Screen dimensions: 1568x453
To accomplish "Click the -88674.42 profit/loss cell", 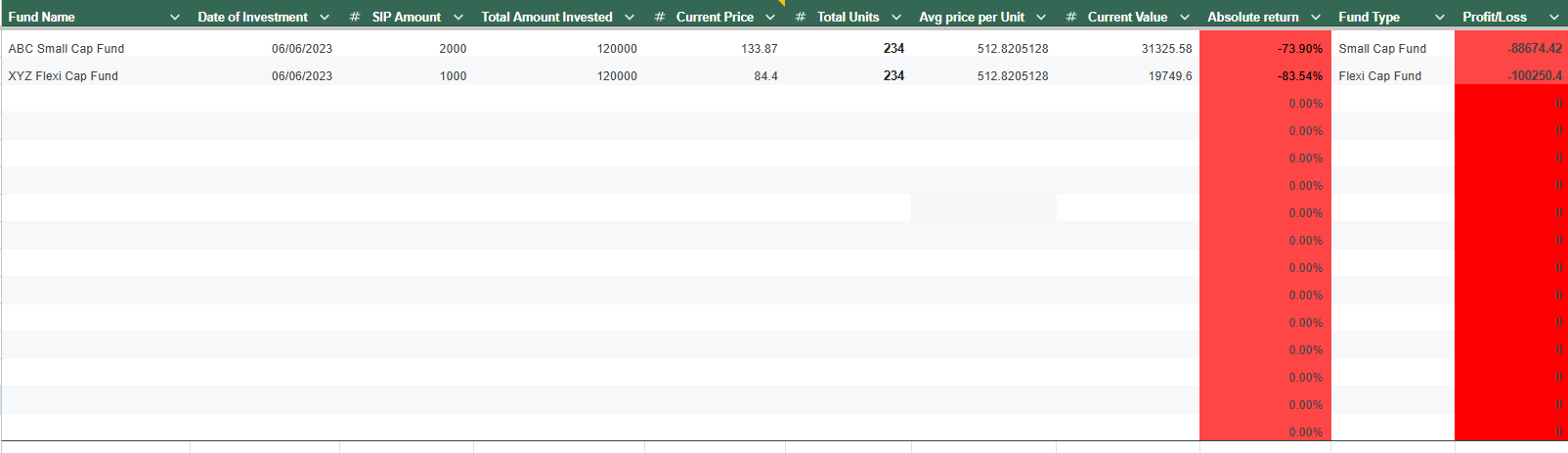I will (x=1534, y=48).
